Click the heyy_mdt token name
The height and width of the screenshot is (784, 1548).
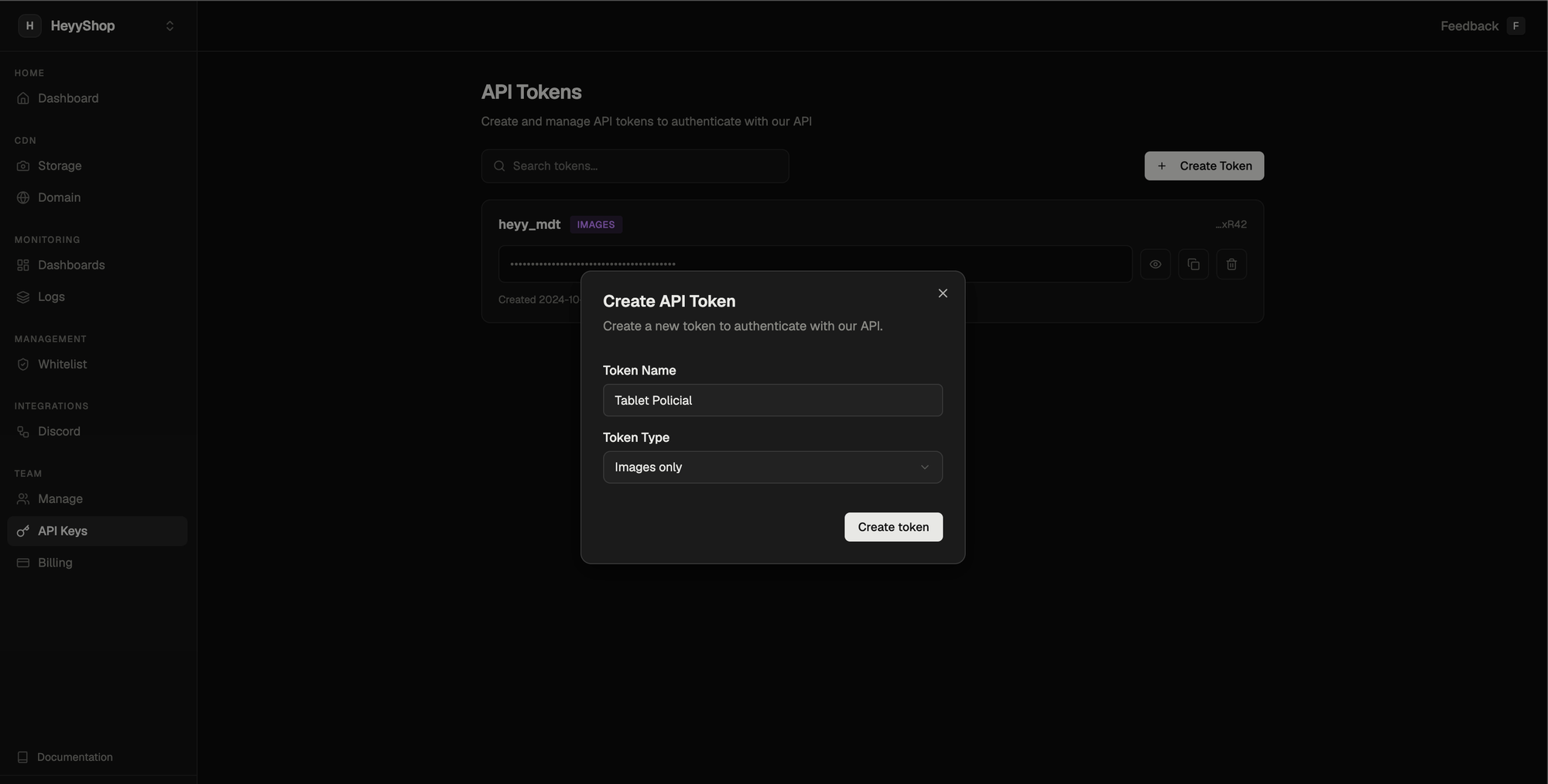point(529,224)
